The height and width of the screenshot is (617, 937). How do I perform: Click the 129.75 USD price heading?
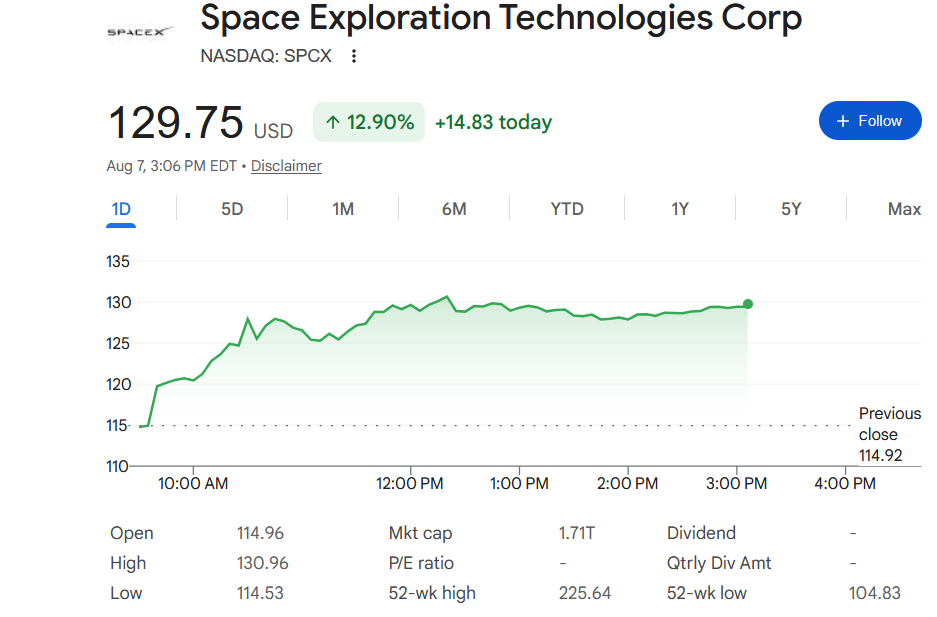200,123
